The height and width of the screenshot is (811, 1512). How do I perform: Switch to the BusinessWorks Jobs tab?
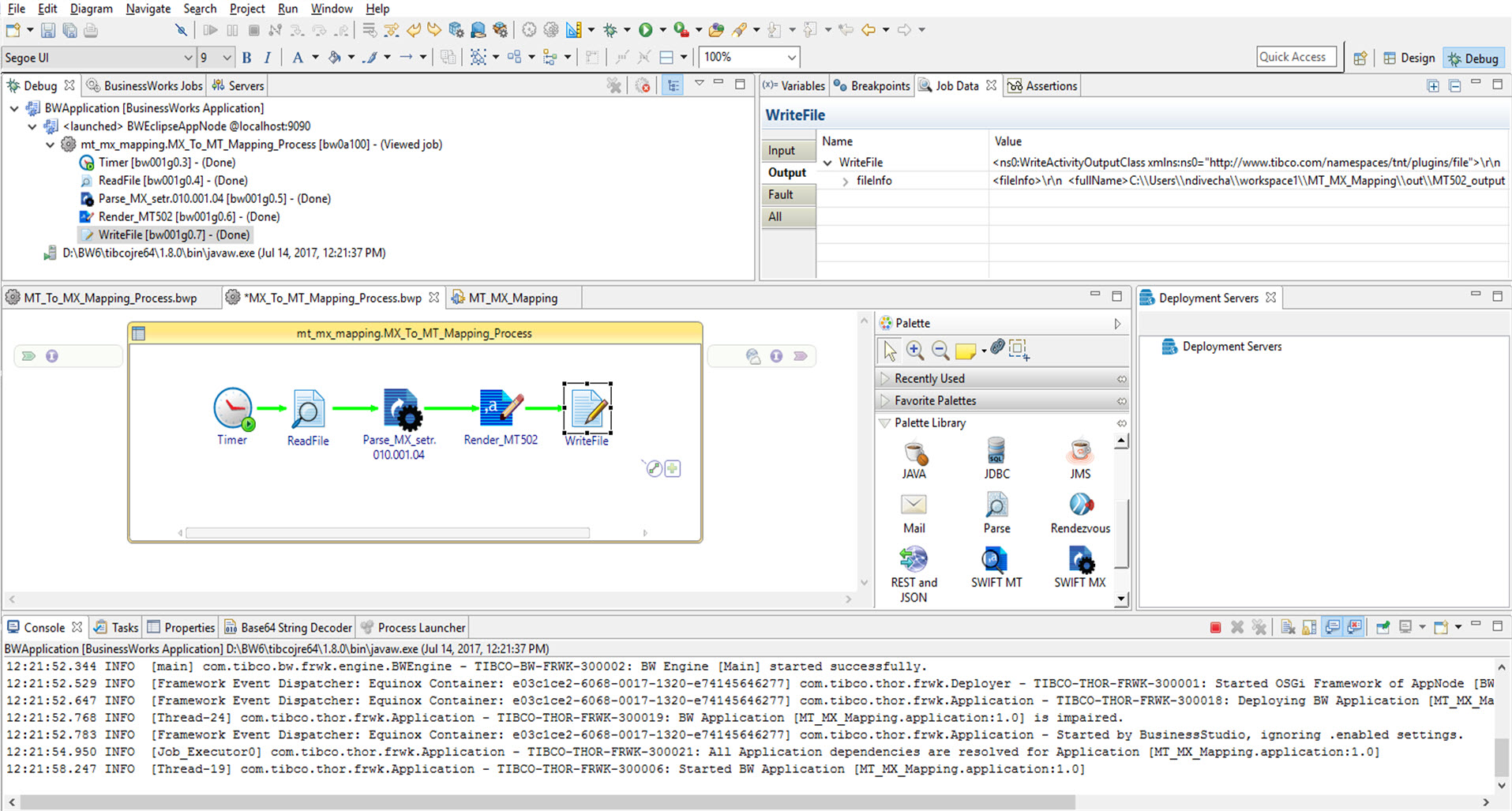(144, 85)
